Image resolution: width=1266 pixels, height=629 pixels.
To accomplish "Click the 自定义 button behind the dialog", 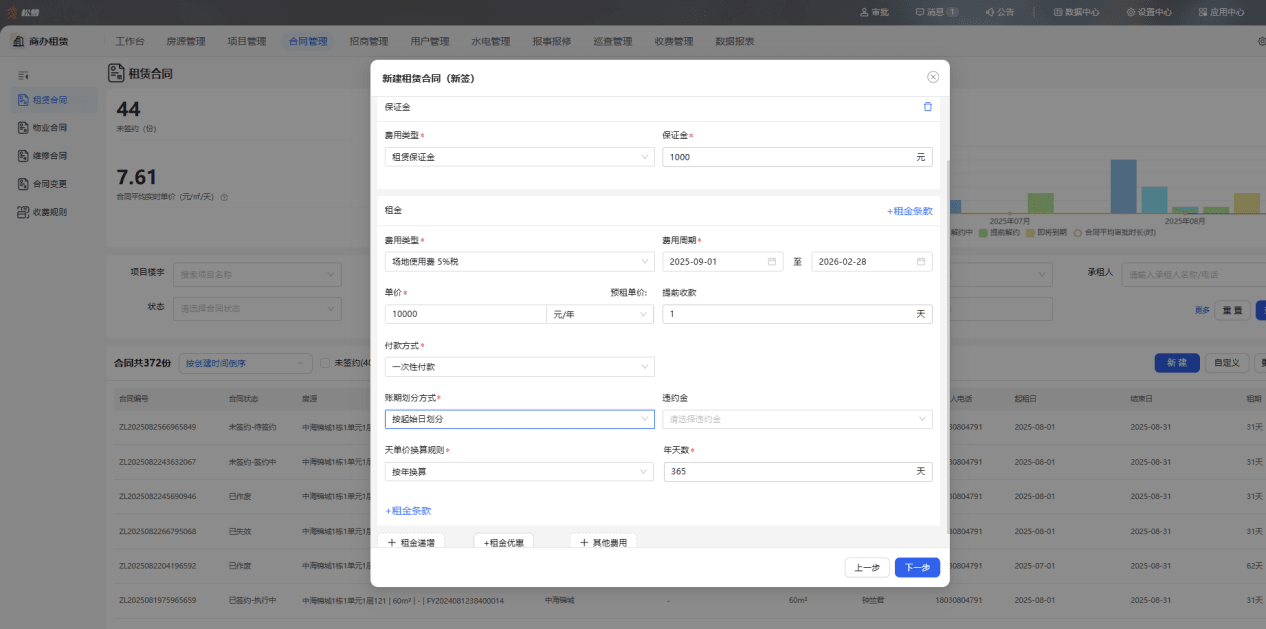I will point(1227,363).
